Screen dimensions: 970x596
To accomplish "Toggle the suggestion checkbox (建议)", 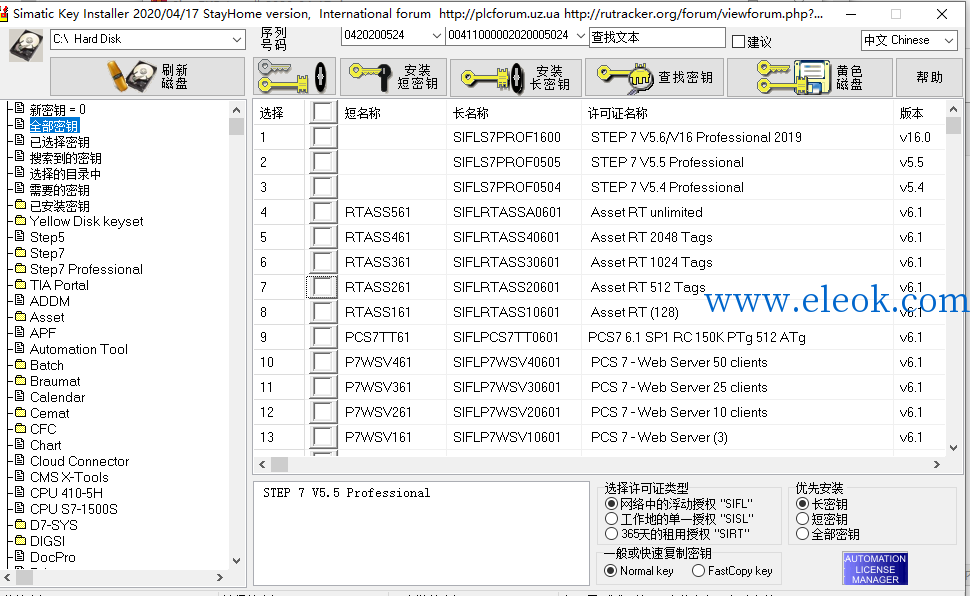I will pos(738,41).
